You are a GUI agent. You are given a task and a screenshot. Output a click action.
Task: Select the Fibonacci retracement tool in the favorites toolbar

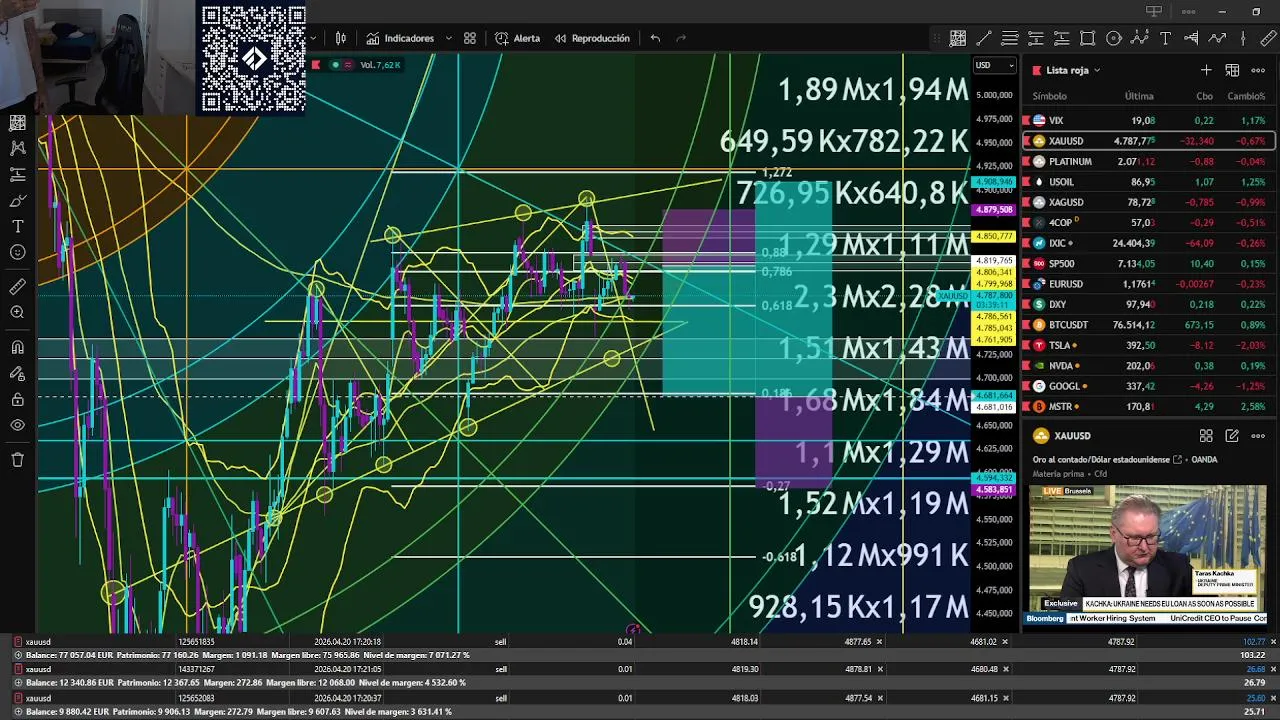[x=1009, y=38]
